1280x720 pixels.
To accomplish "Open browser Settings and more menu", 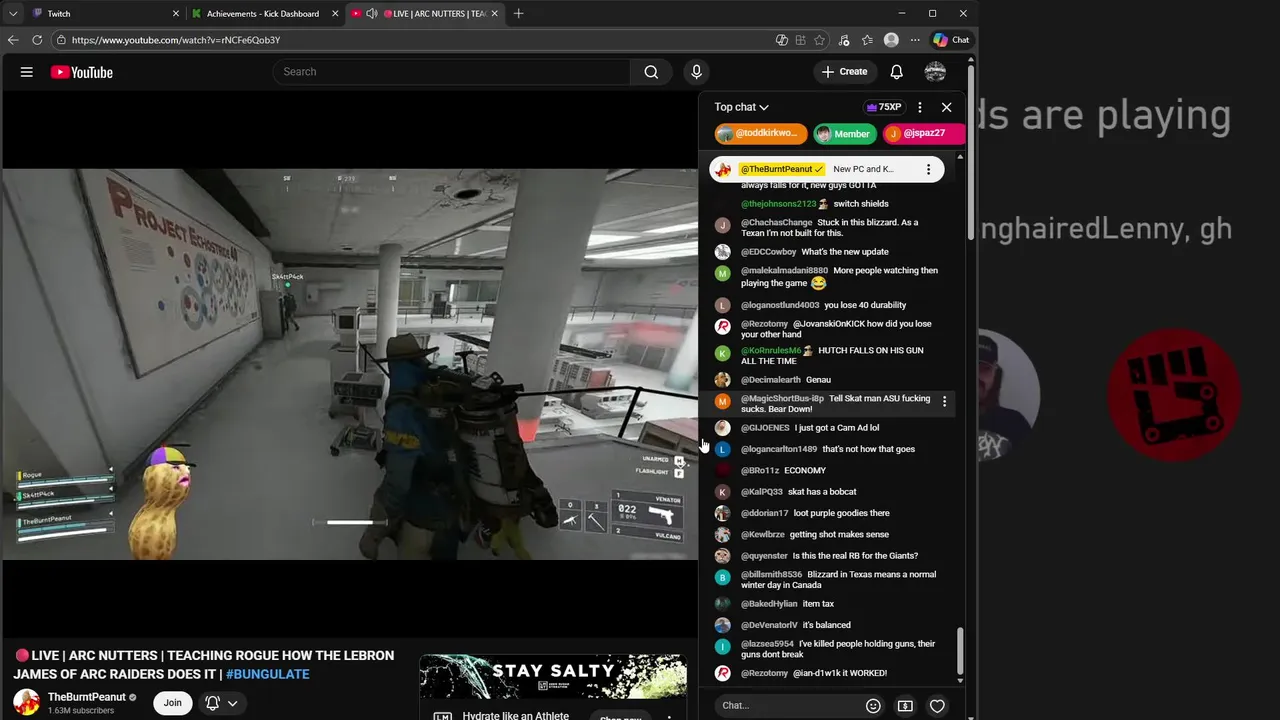I will coord(914,40).
